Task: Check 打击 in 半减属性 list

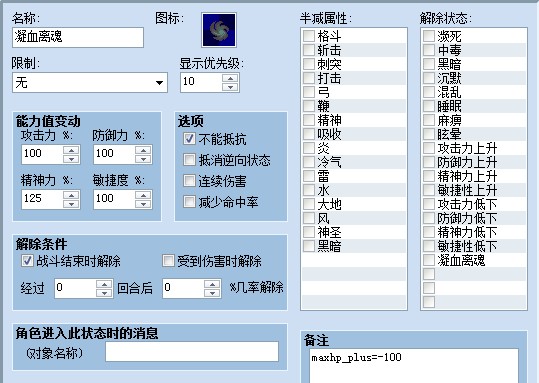Action: point(309,78)
